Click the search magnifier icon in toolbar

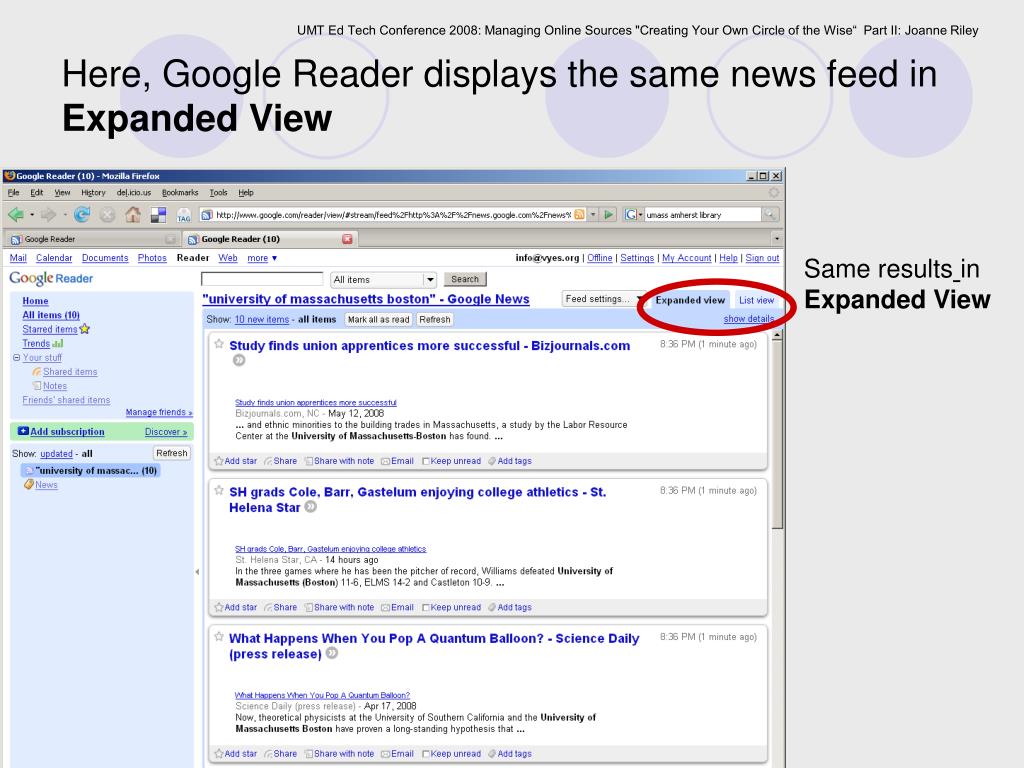point(770,214)
